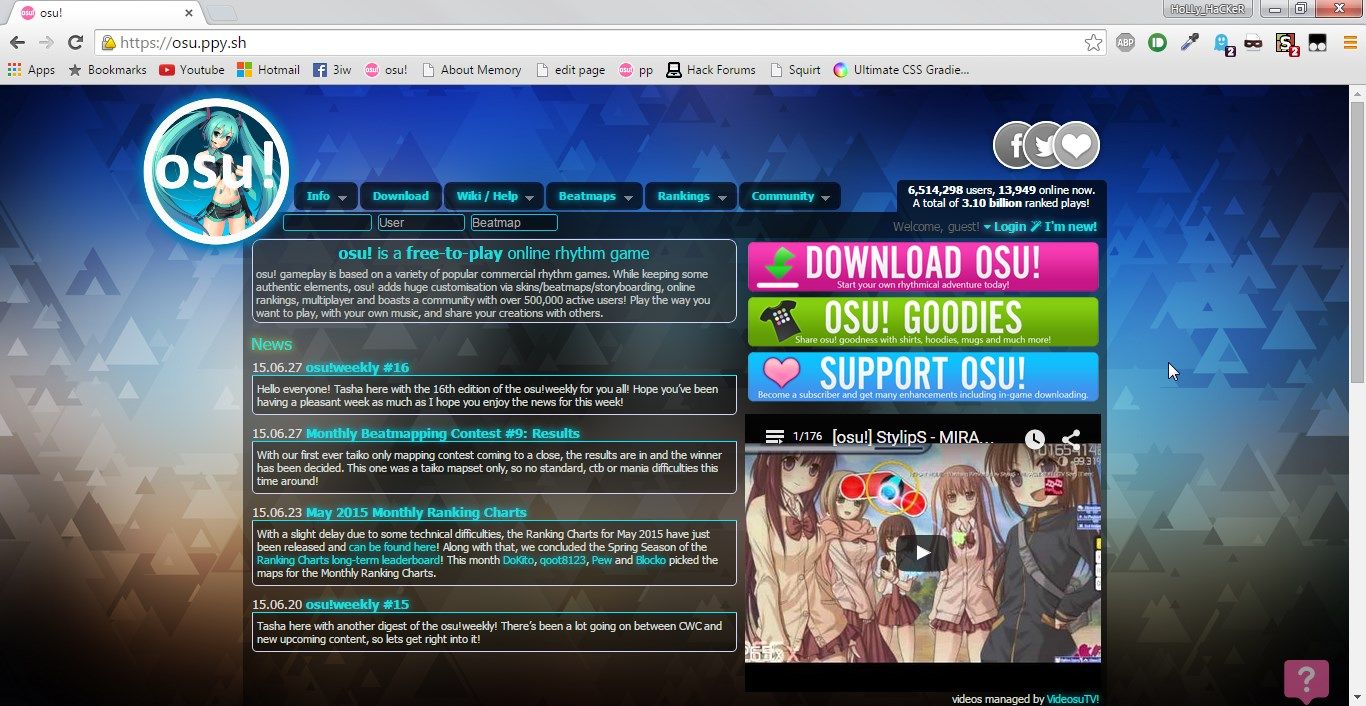Viewport: 1366px width, 706px height.
Task: Click the heart support icon in header
Action: point(1077,145)
